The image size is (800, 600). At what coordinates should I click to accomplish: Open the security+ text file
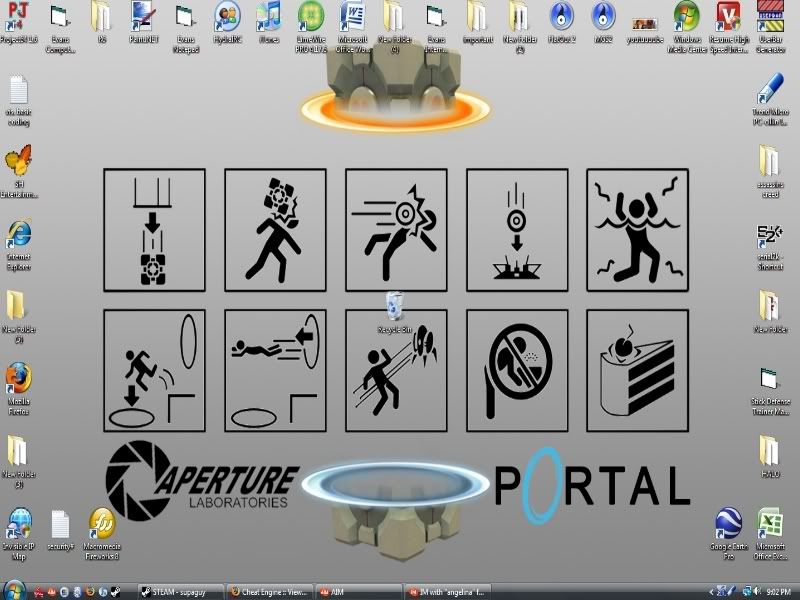click(x=60, y=524)
